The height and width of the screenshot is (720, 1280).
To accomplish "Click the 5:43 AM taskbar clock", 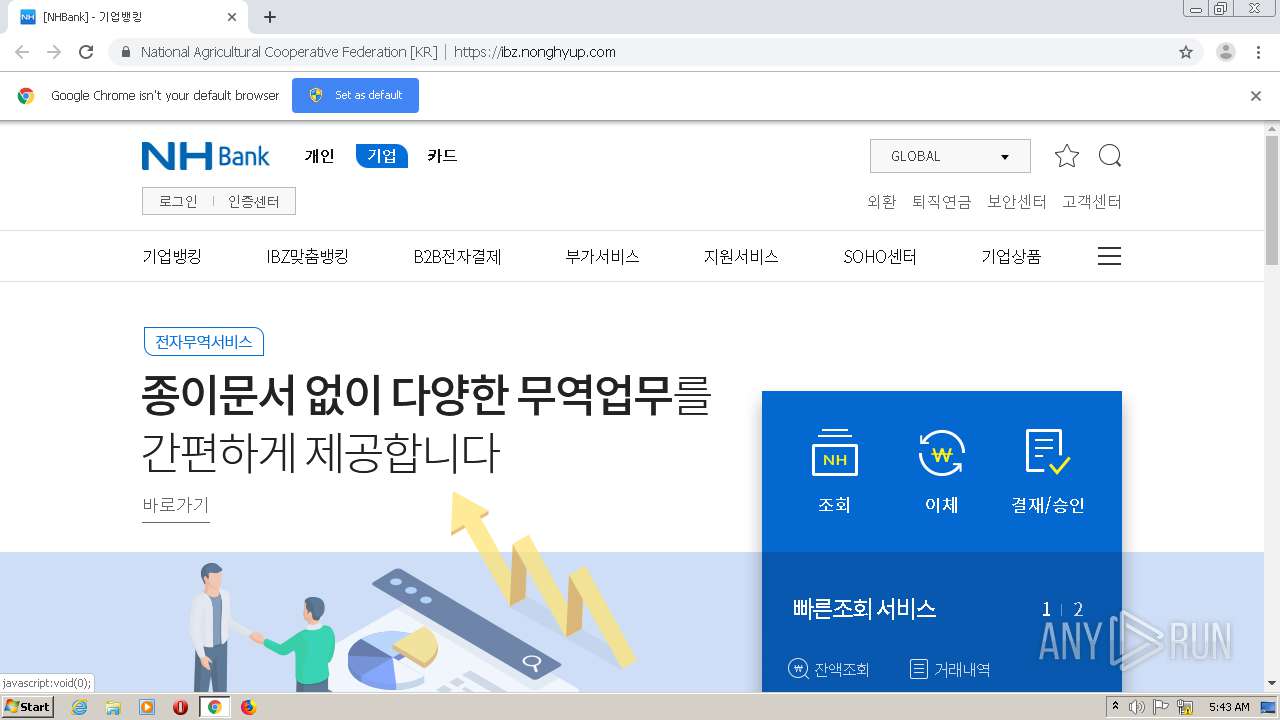I will tap(1229, 707).
